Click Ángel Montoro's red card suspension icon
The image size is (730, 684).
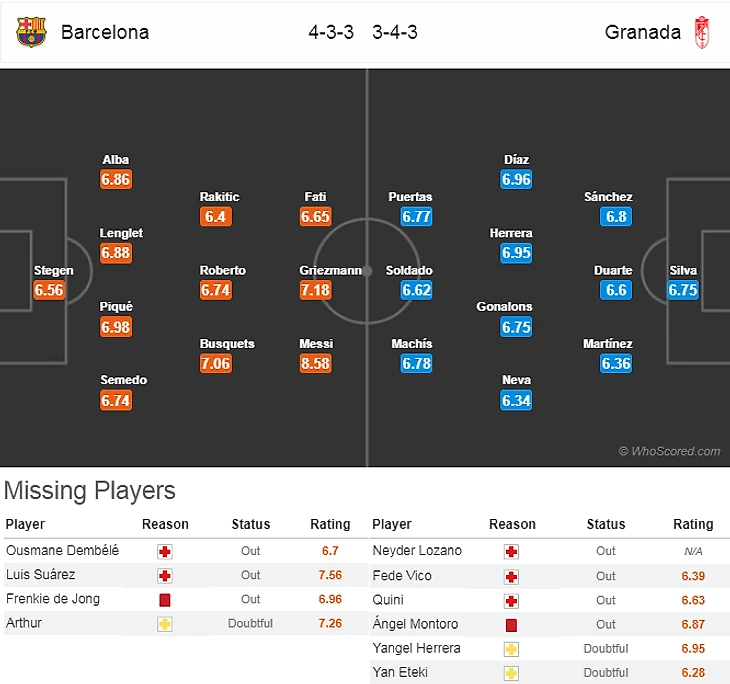(511, 624)
